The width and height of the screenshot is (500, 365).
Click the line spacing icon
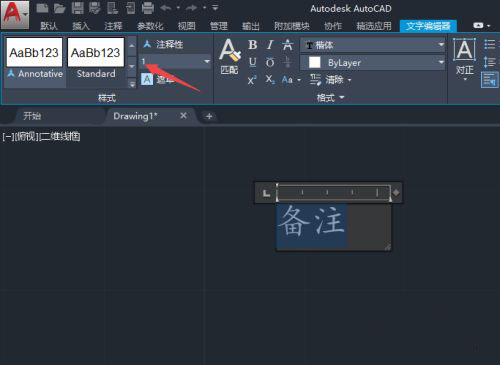[490, 62]
